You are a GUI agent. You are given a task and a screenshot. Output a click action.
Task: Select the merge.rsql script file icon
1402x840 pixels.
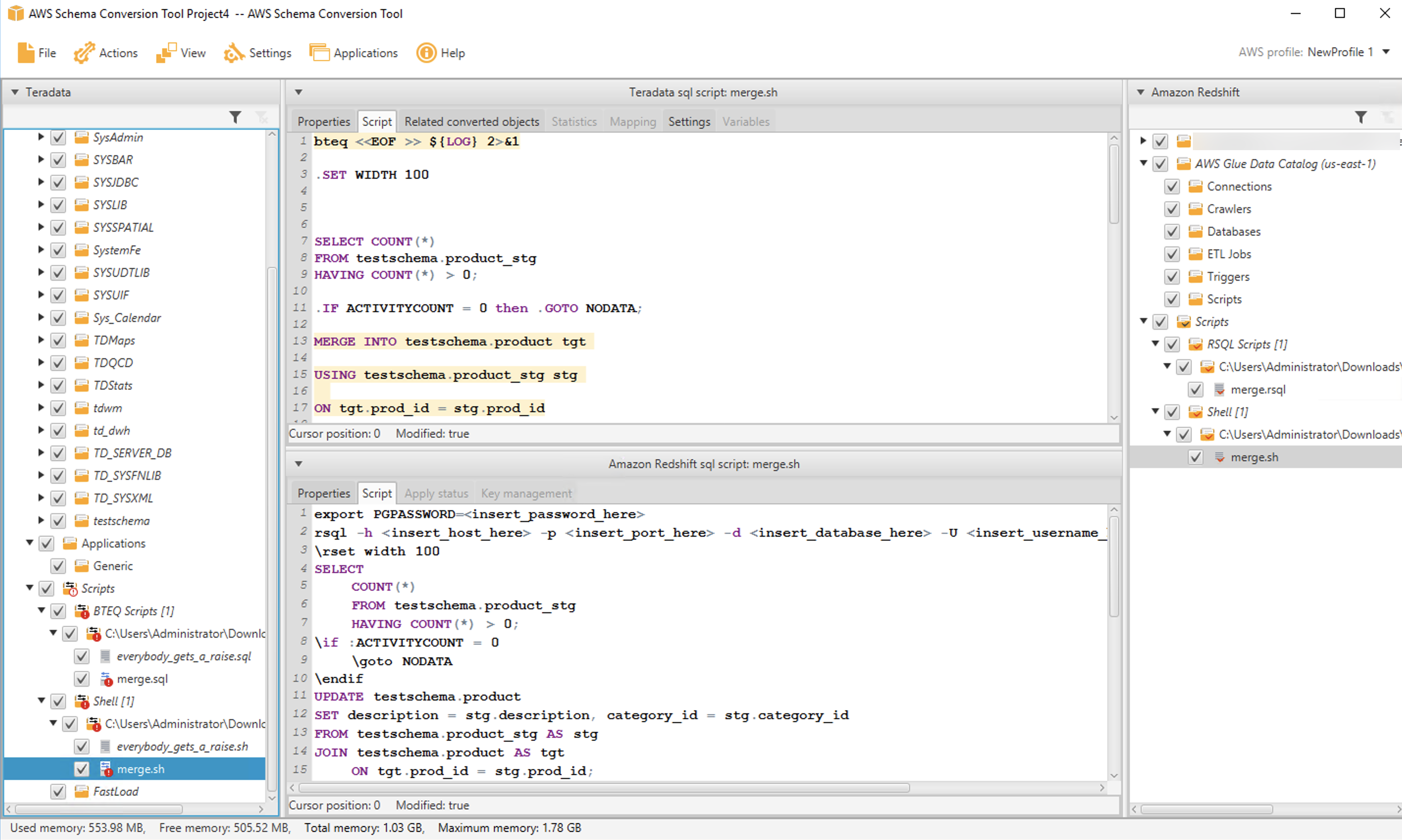pos(1219,390)
